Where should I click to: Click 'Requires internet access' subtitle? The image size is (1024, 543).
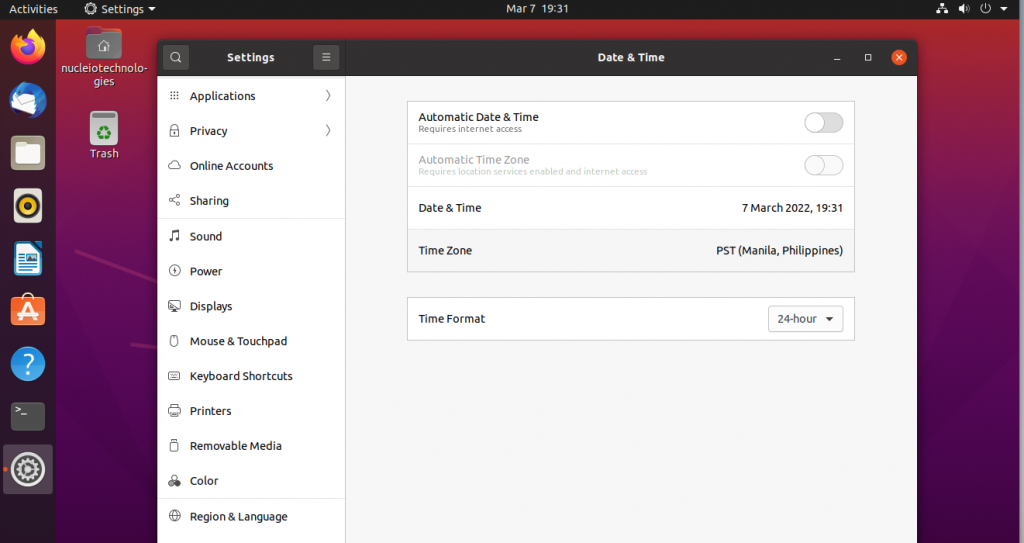tap(470, 129)
